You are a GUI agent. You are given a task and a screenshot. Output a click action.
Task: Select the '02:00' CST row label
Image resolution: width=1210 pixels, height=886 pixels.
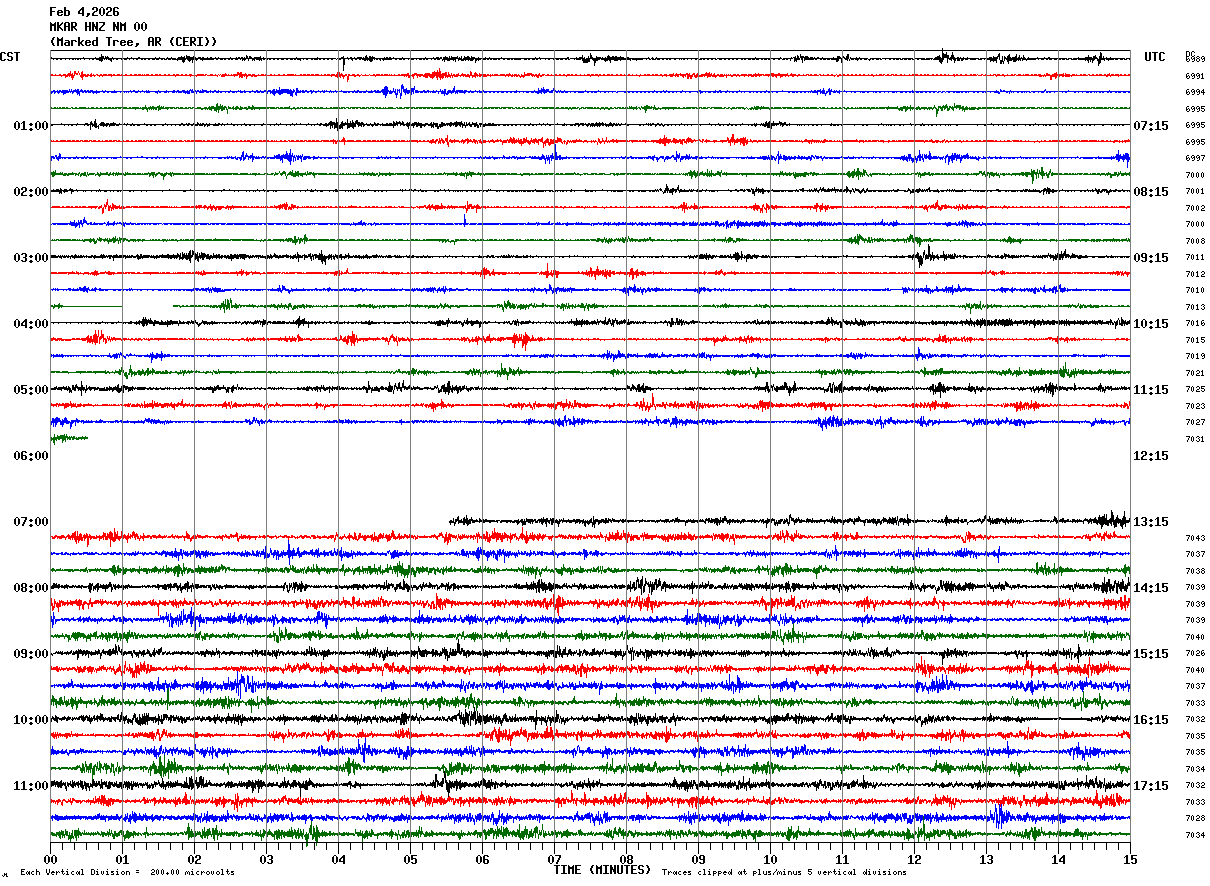coord(31,192)
